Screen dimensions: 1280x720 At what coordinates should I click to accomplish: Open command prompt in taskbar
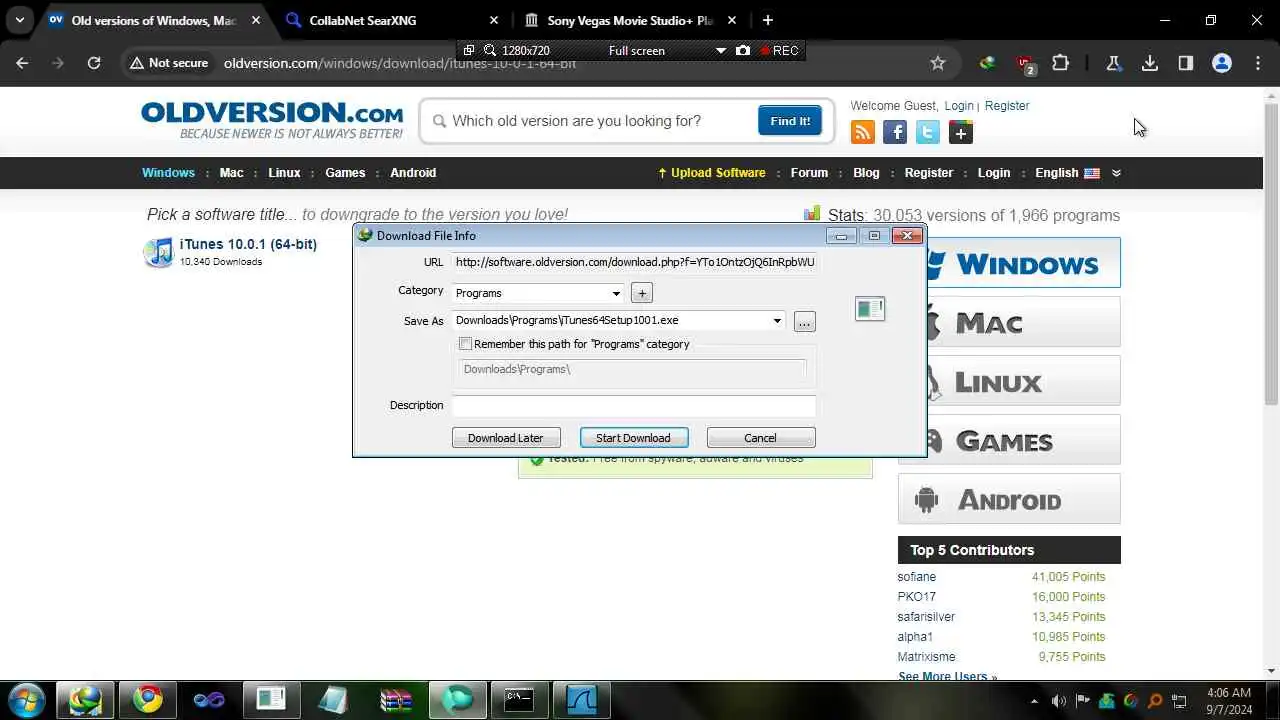pos(519,699)
